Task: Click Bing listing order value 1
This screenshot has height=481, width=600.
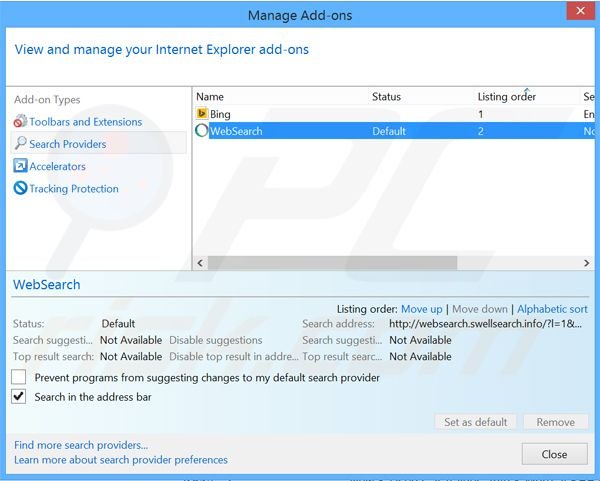Action: (480, 114)
